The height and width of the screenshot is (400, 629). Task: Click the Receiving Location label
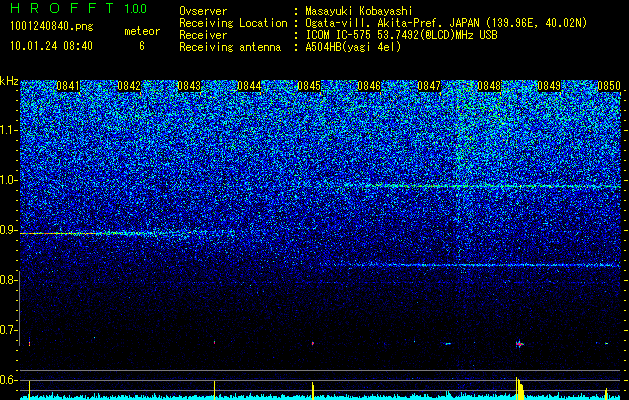pyautogui.click(x=233, y=23)
